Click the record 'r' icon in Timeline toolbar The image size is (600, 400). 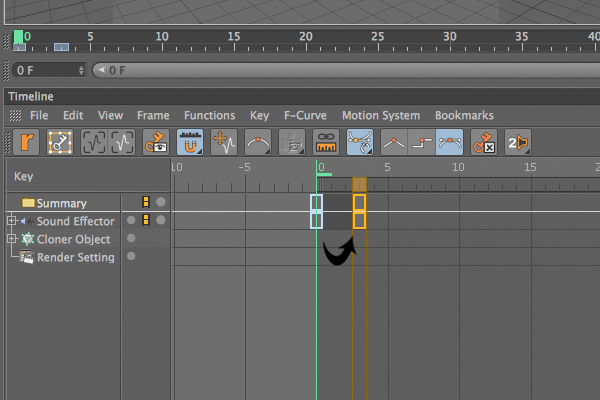pos(26,142)
